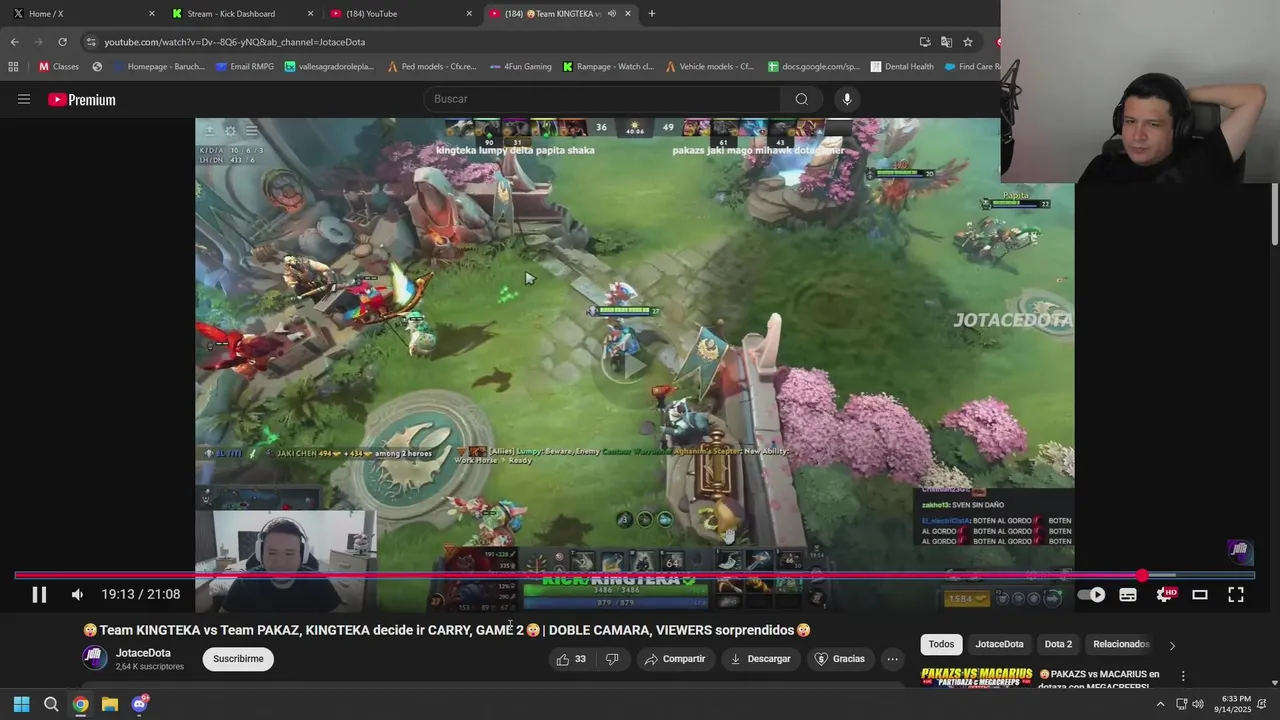Reload the current page
Viewport: 1280px width, 720px height.
point(62,42)
